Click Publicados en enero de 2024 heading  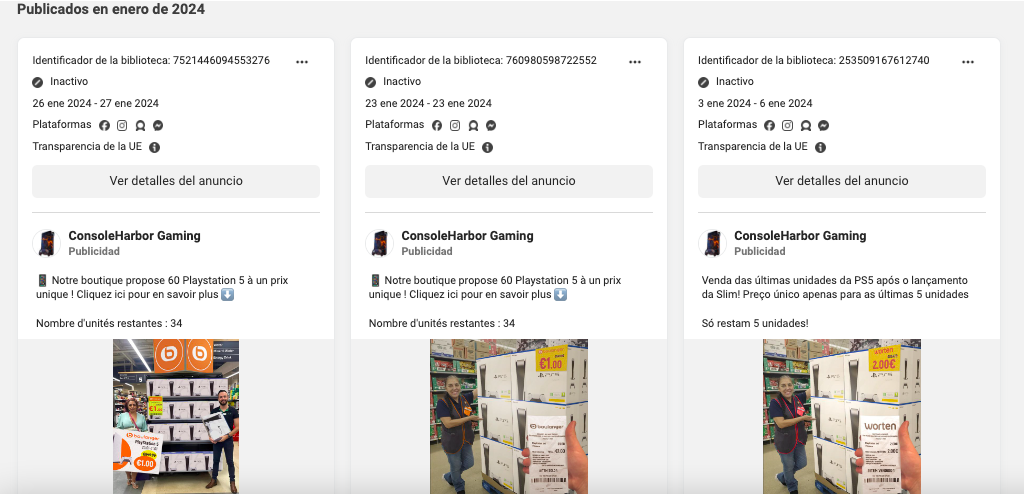coord(111,9)
